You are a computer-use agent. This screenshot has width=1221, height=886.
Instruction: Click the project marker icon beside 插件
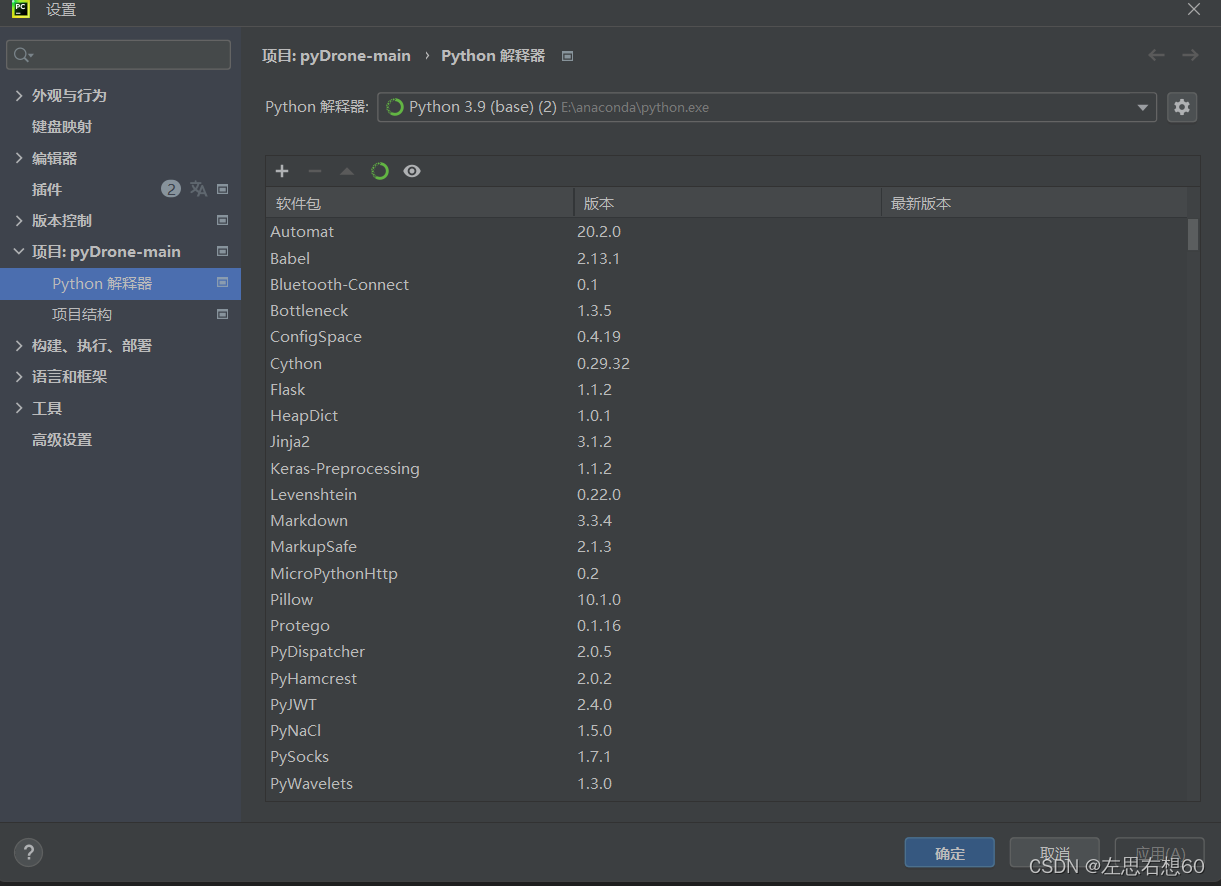coord(223,189)
